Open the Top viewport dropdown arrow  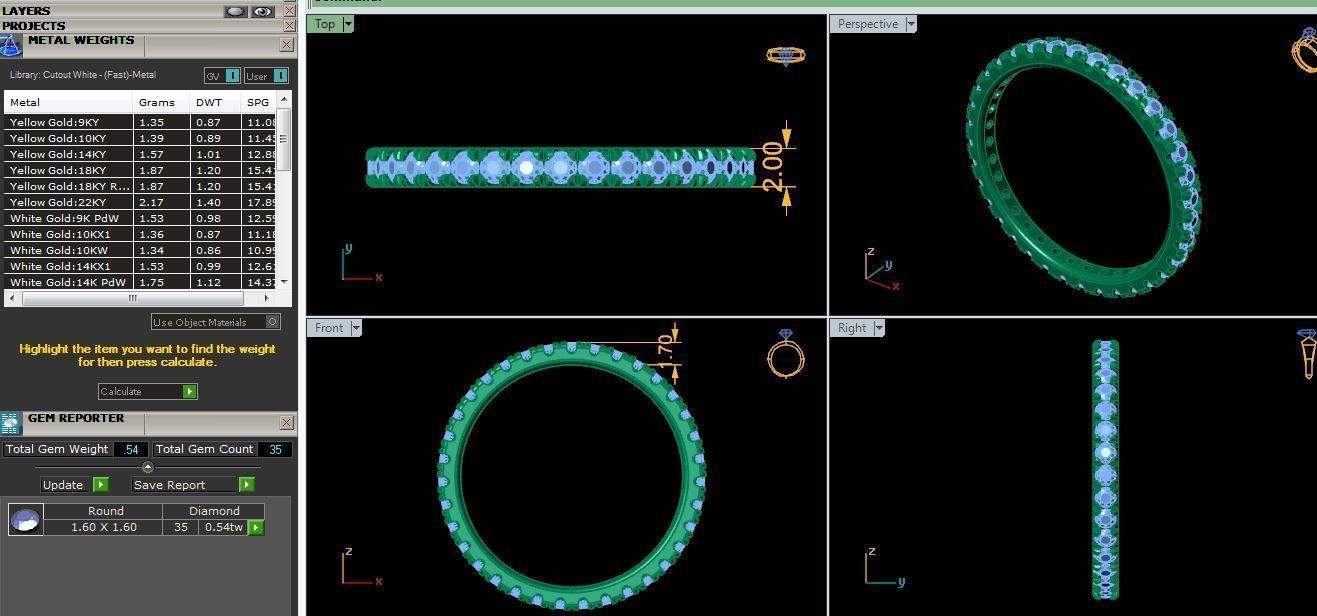tap(348, 24)
